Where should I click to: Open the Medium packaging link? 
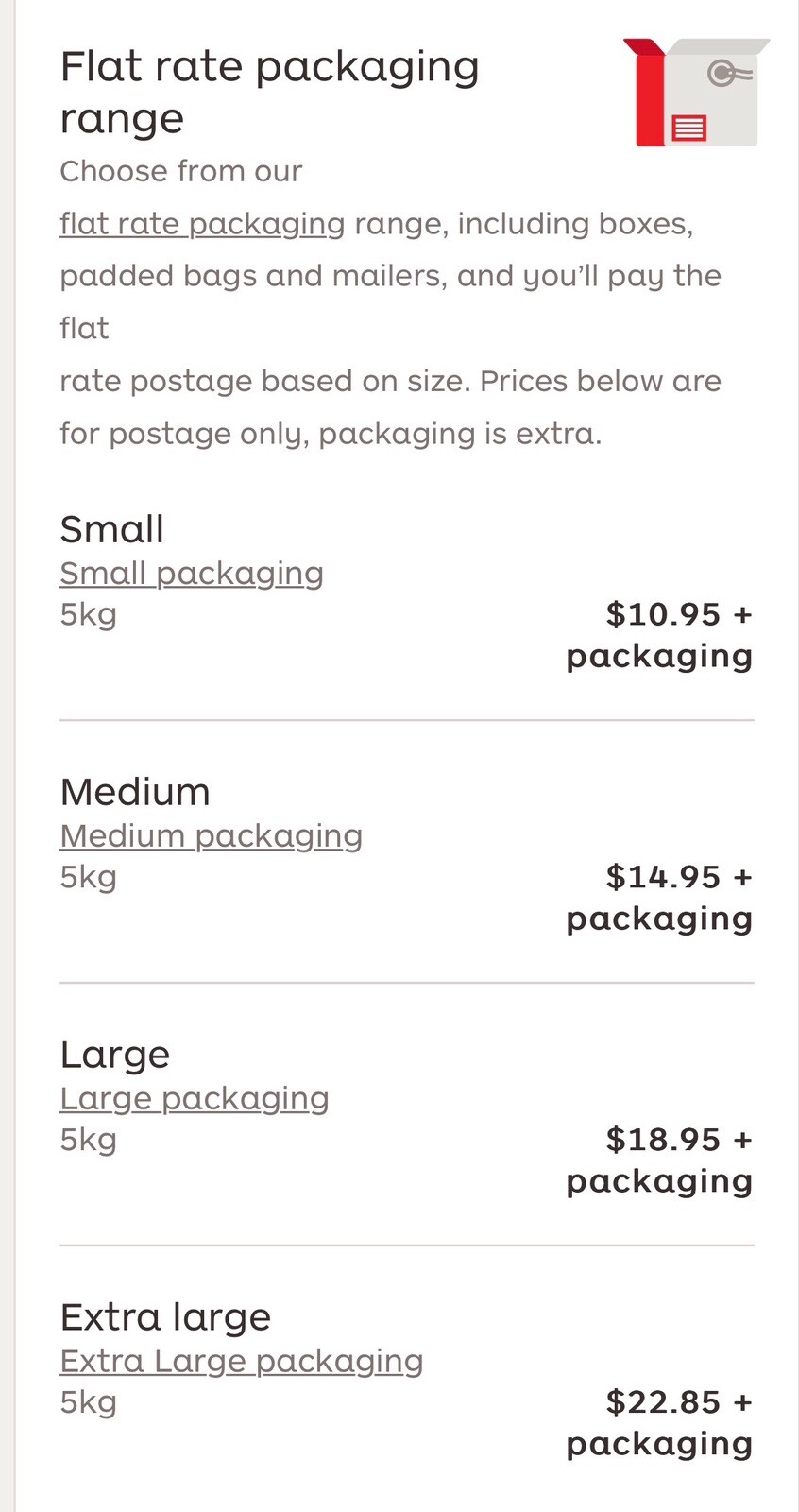212,836
